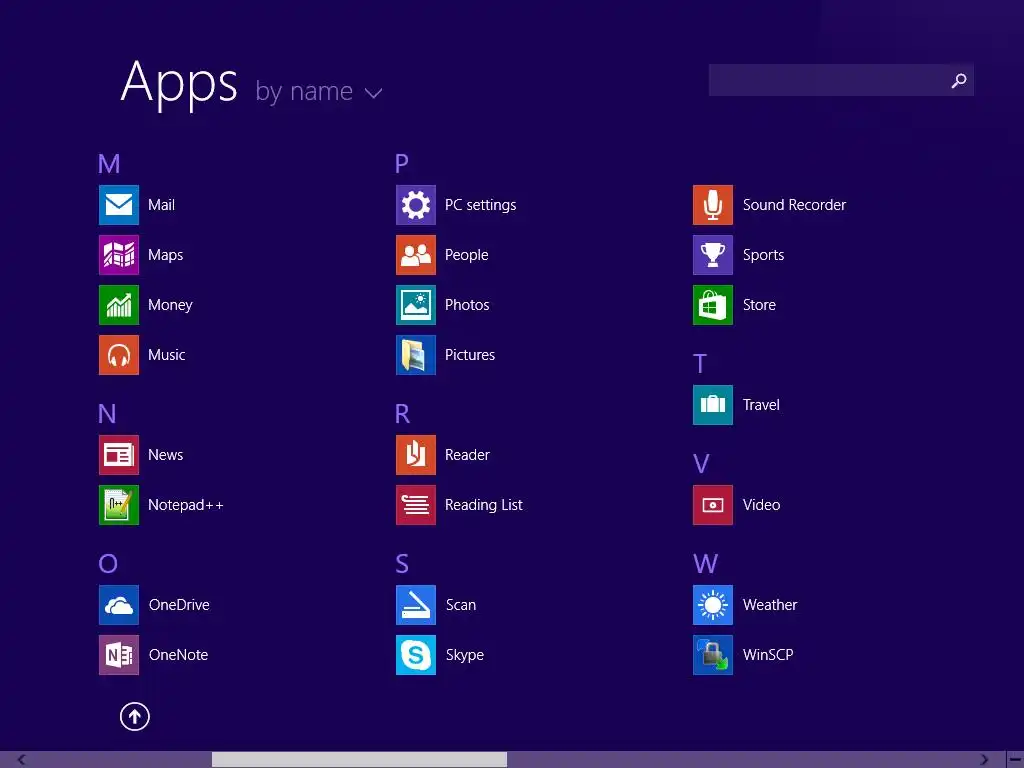This screenshot has width=1024, height=768.
Task: Launch the Skype icon
Action: coord(416,655)
